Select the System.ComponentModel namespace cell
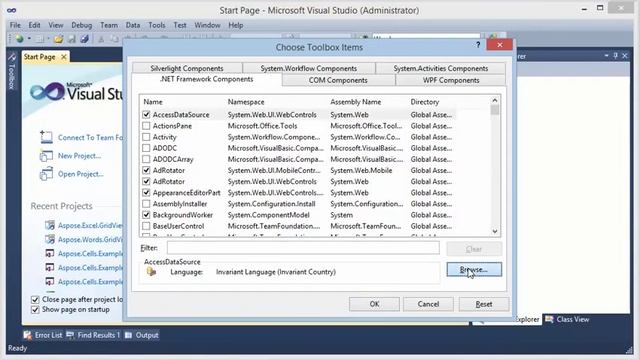640x360 pixels. pyautogui.click(x=269, y=215)
